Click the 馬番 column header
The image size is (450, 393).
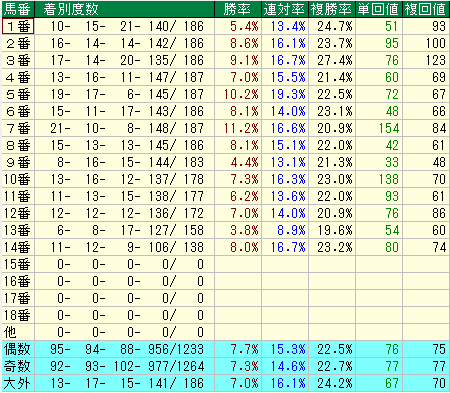tap(18, 9)
